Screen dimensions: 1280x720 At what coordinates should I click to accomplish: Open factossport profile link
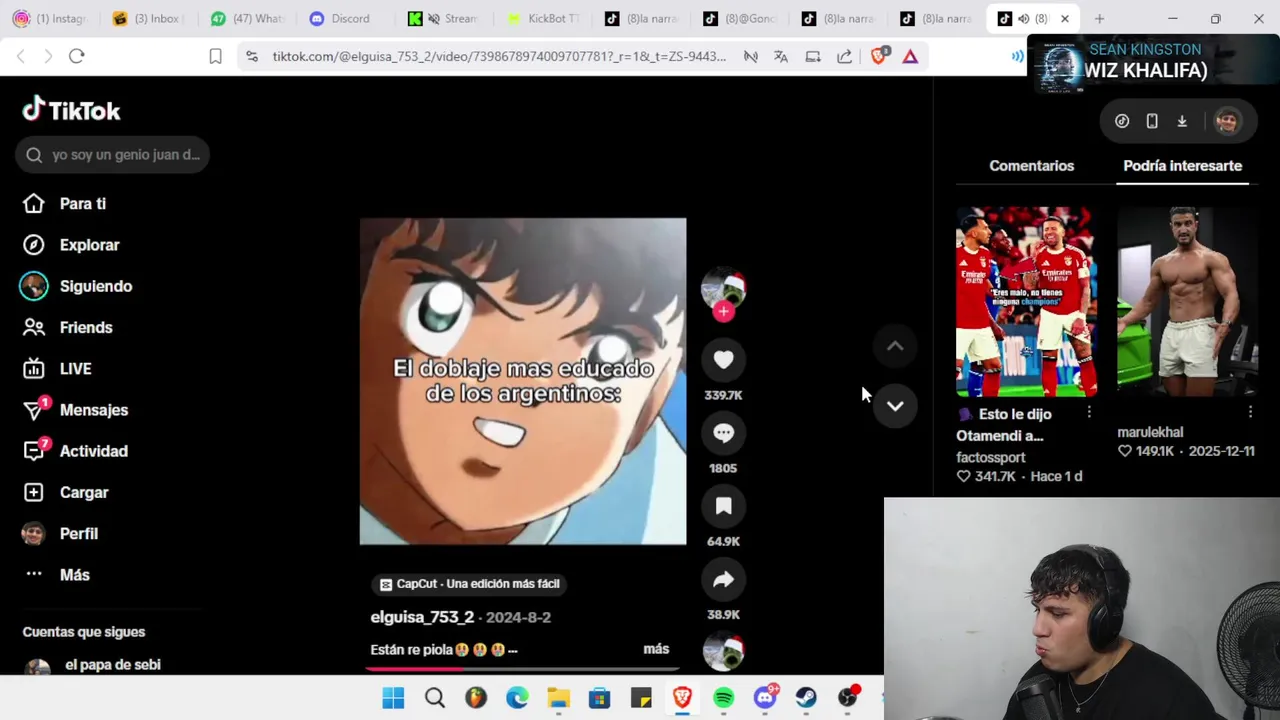[991, 458]
